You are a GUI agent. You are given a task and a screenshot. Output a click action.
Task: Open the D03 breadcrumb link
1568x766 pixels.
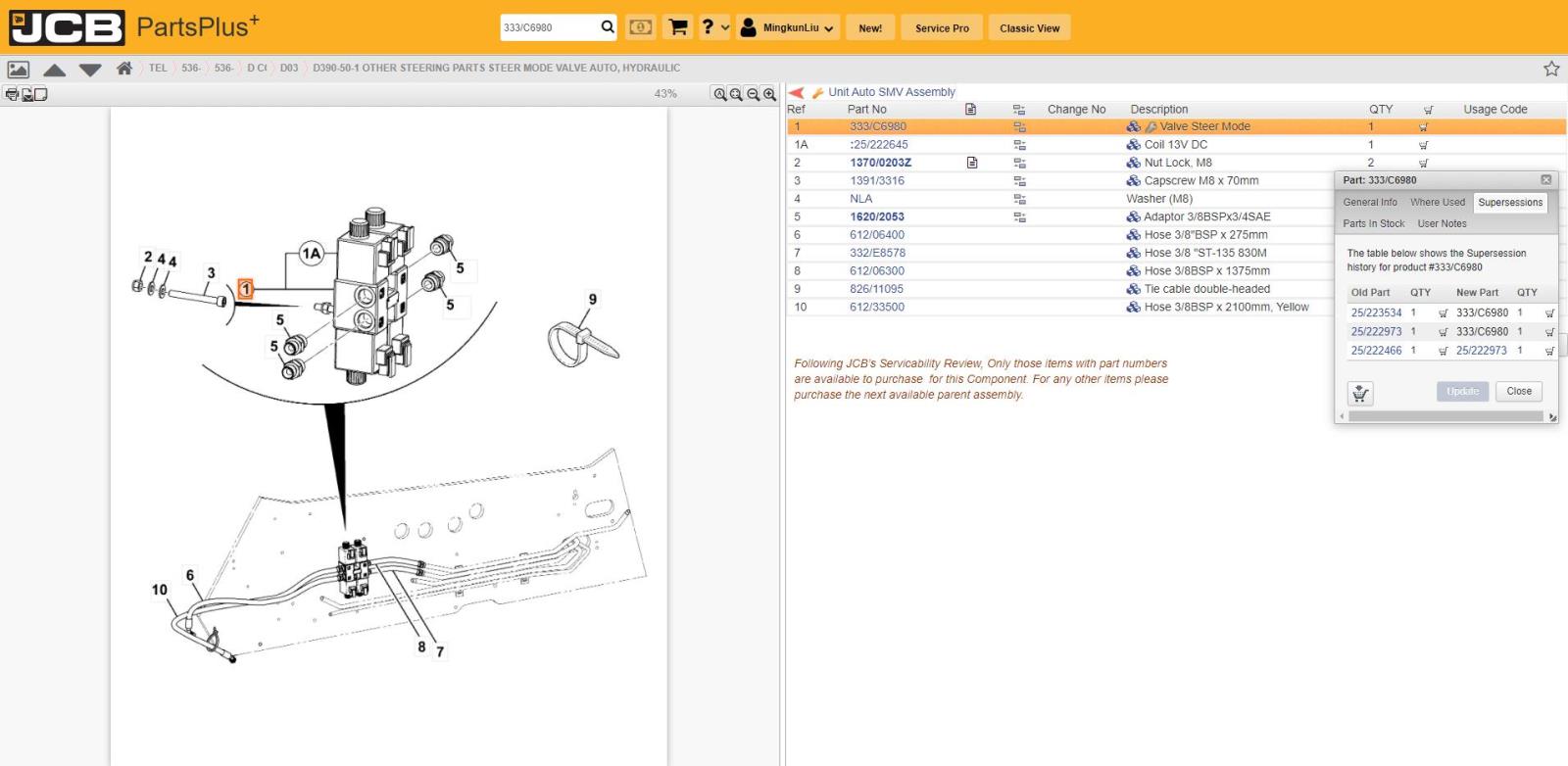289,68
